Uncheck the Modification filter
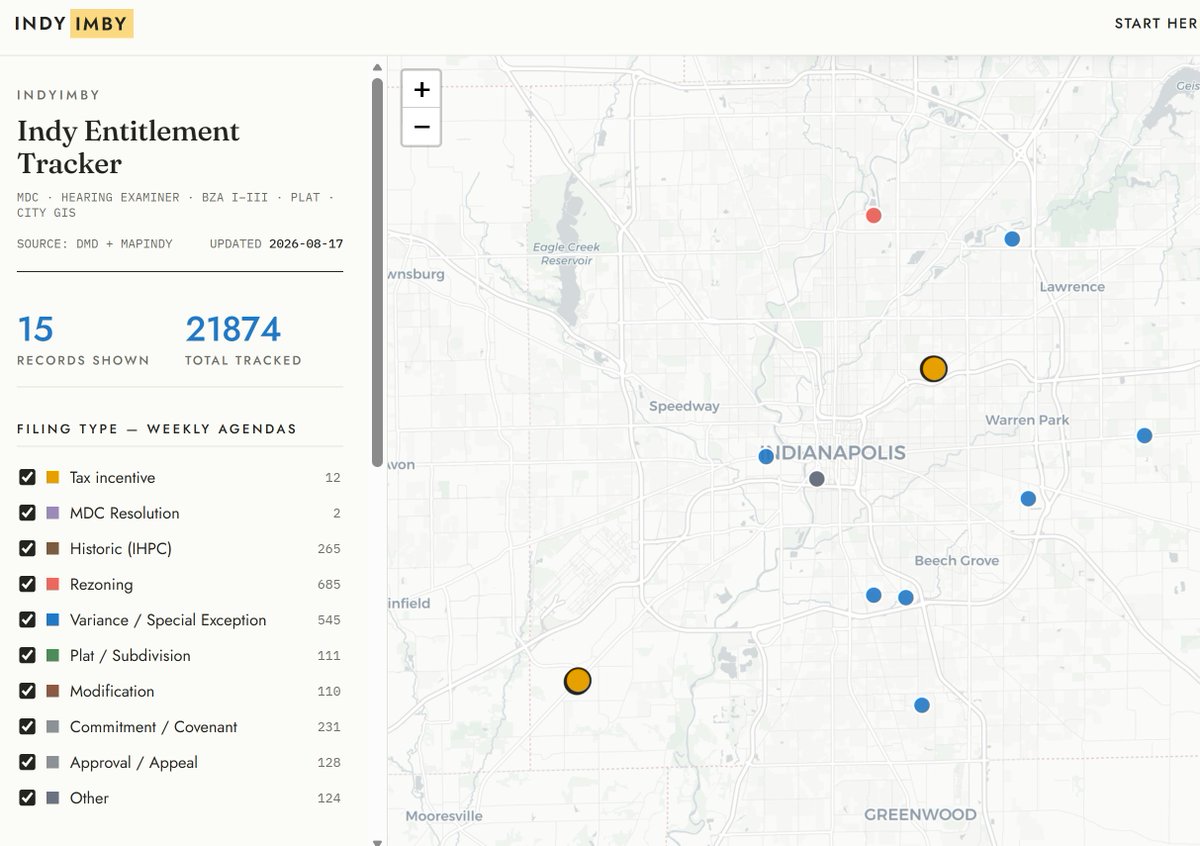 pos(28,691)
